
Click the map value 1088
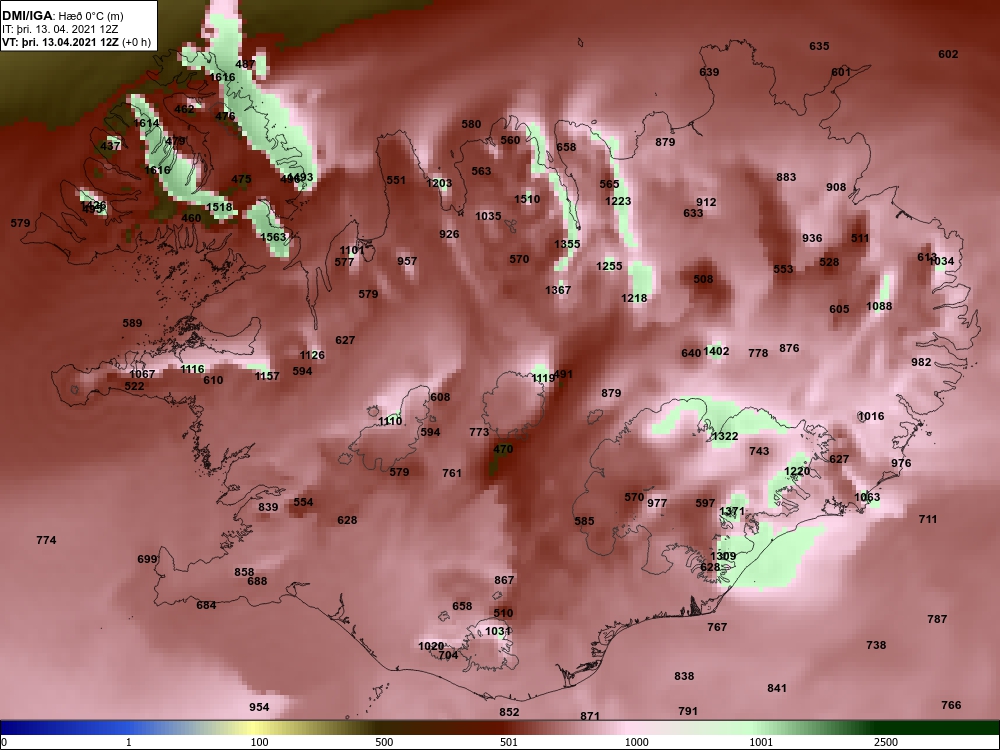pyautogui.click(x=879, y=306)
